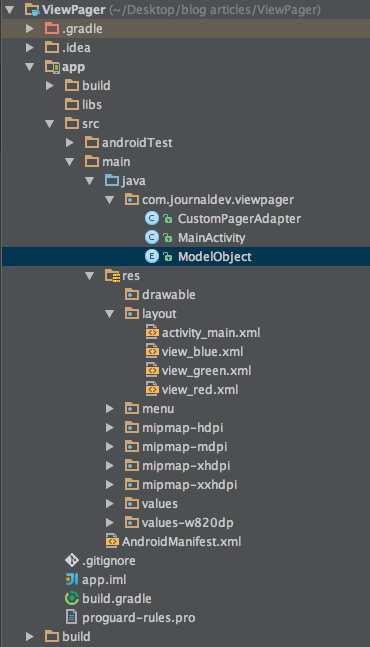This screenshot has height=647, width=370.
Task: Click the git icon next to .gitignore
Action: [72, 560]
